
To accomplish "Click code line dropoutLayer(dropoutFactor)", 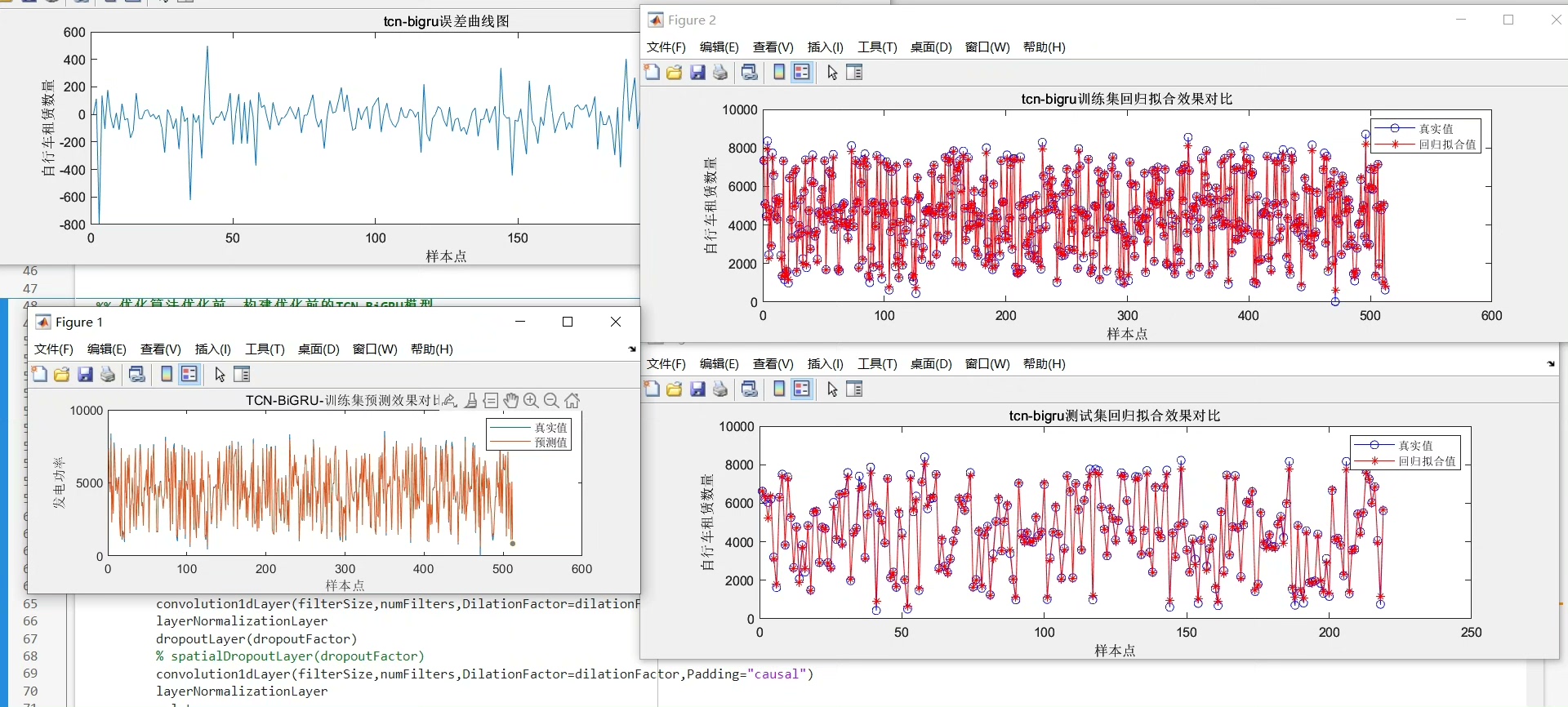I will tap(256, 638).
